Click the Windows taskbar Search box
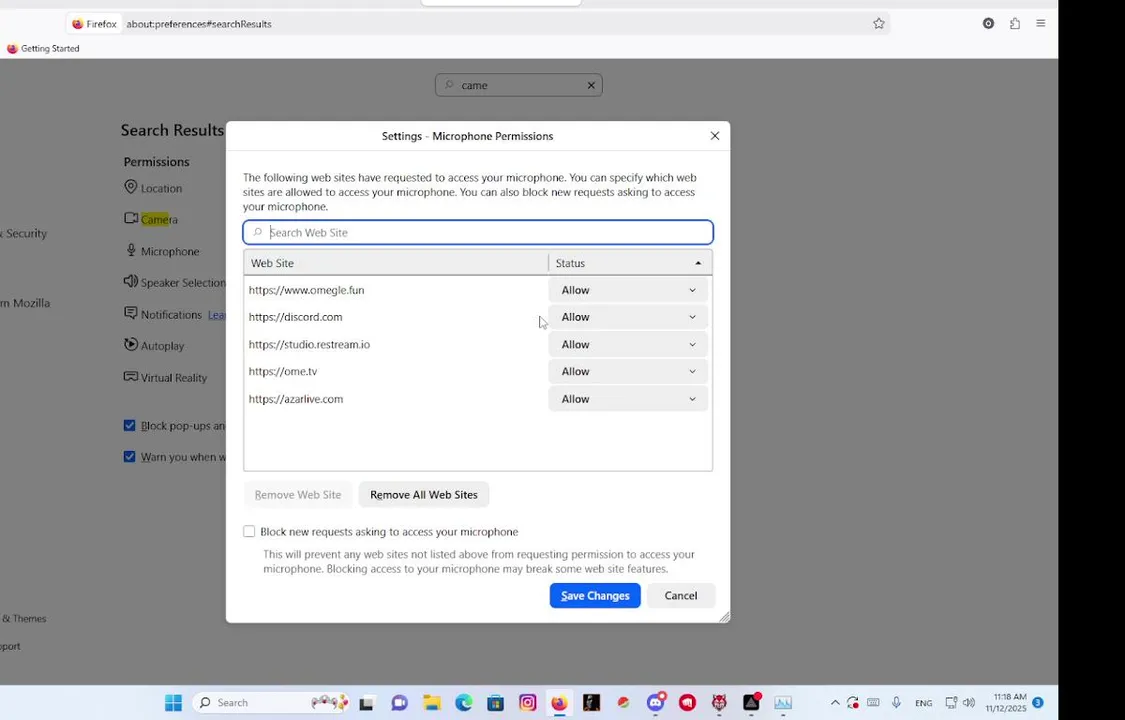1125x720 pixels. pos(271,703)
